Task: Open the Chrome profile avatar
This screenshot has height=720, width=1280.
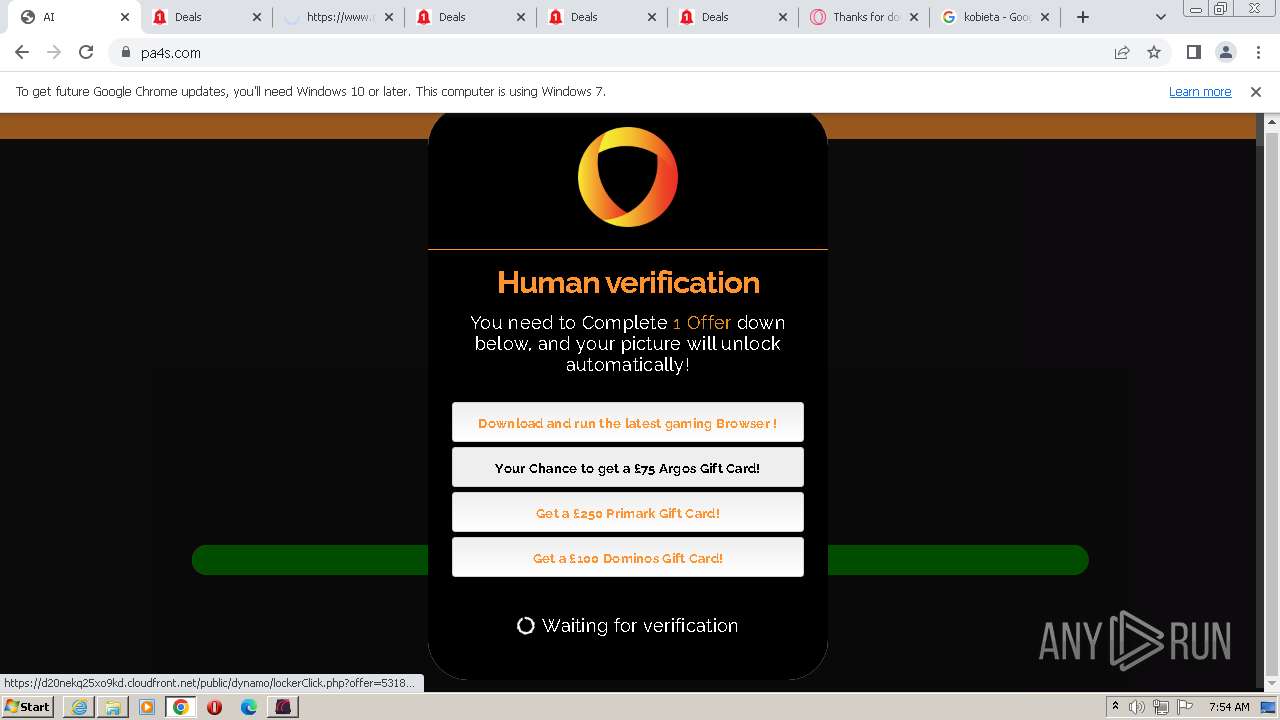Action: [x=1225, y=52]
